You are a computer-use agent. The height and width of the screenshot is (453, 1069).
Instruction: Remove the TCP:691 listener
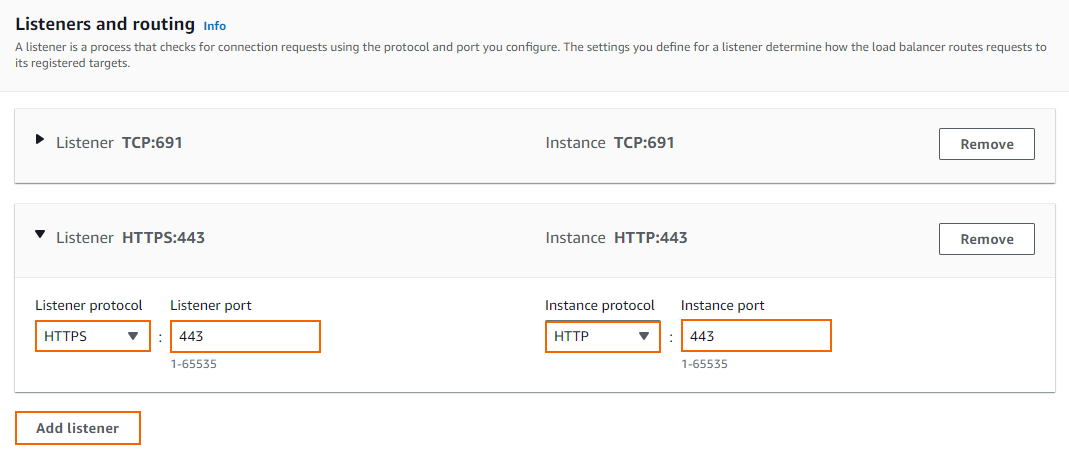click(987, 144)
